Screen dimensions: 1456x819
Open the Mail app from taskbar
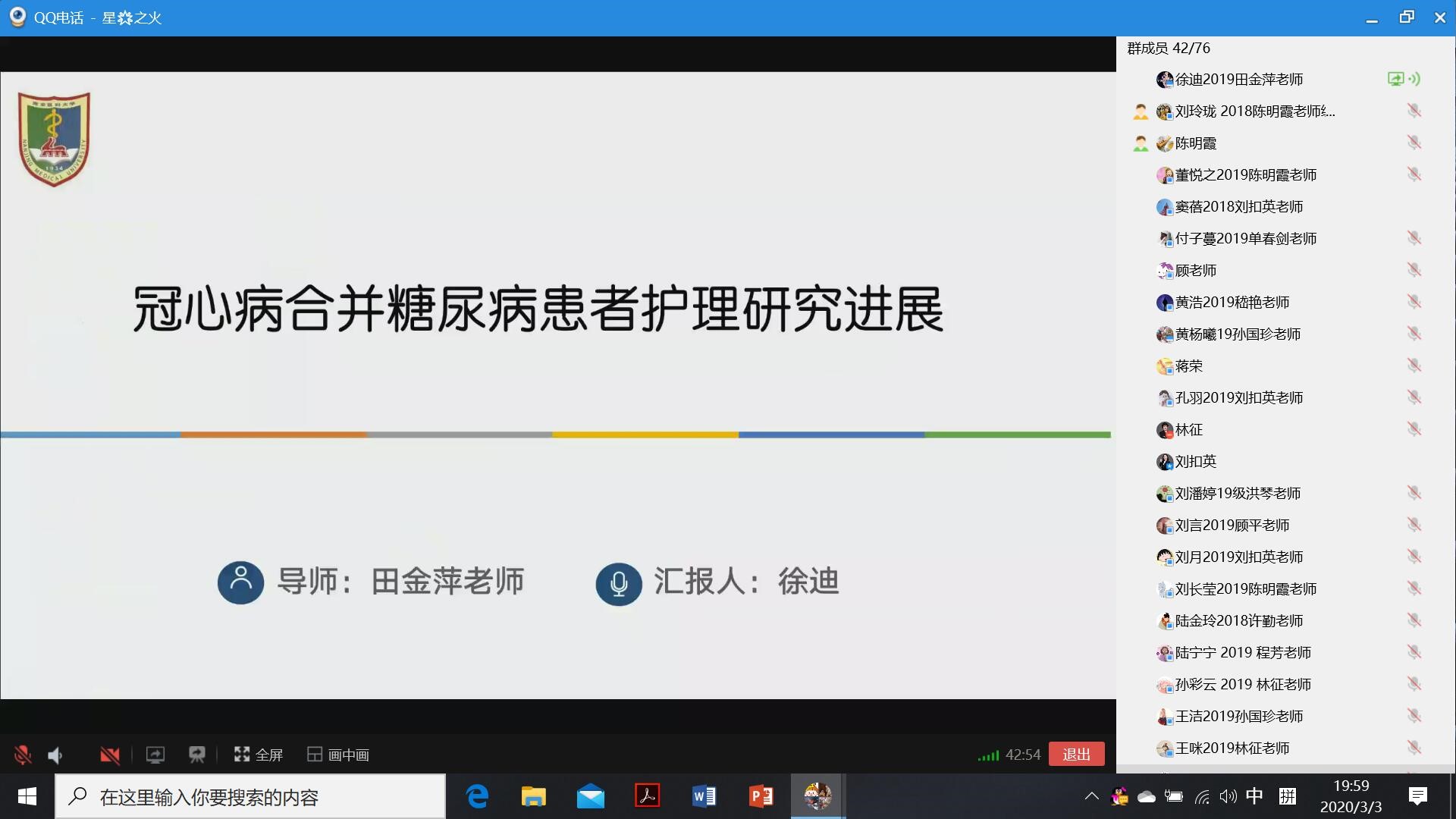click(x=590, y=796)
